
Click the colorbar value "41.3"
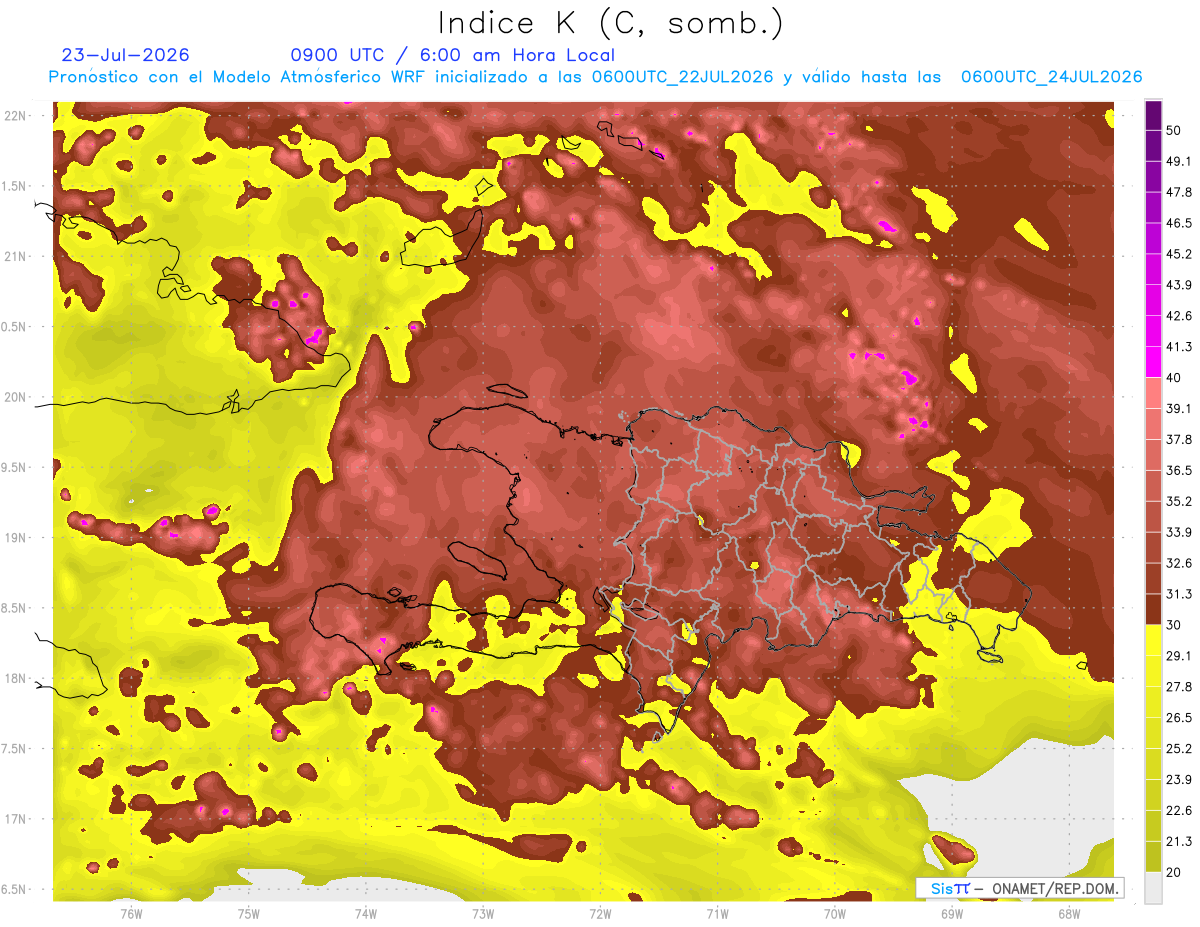(1180, 347)
